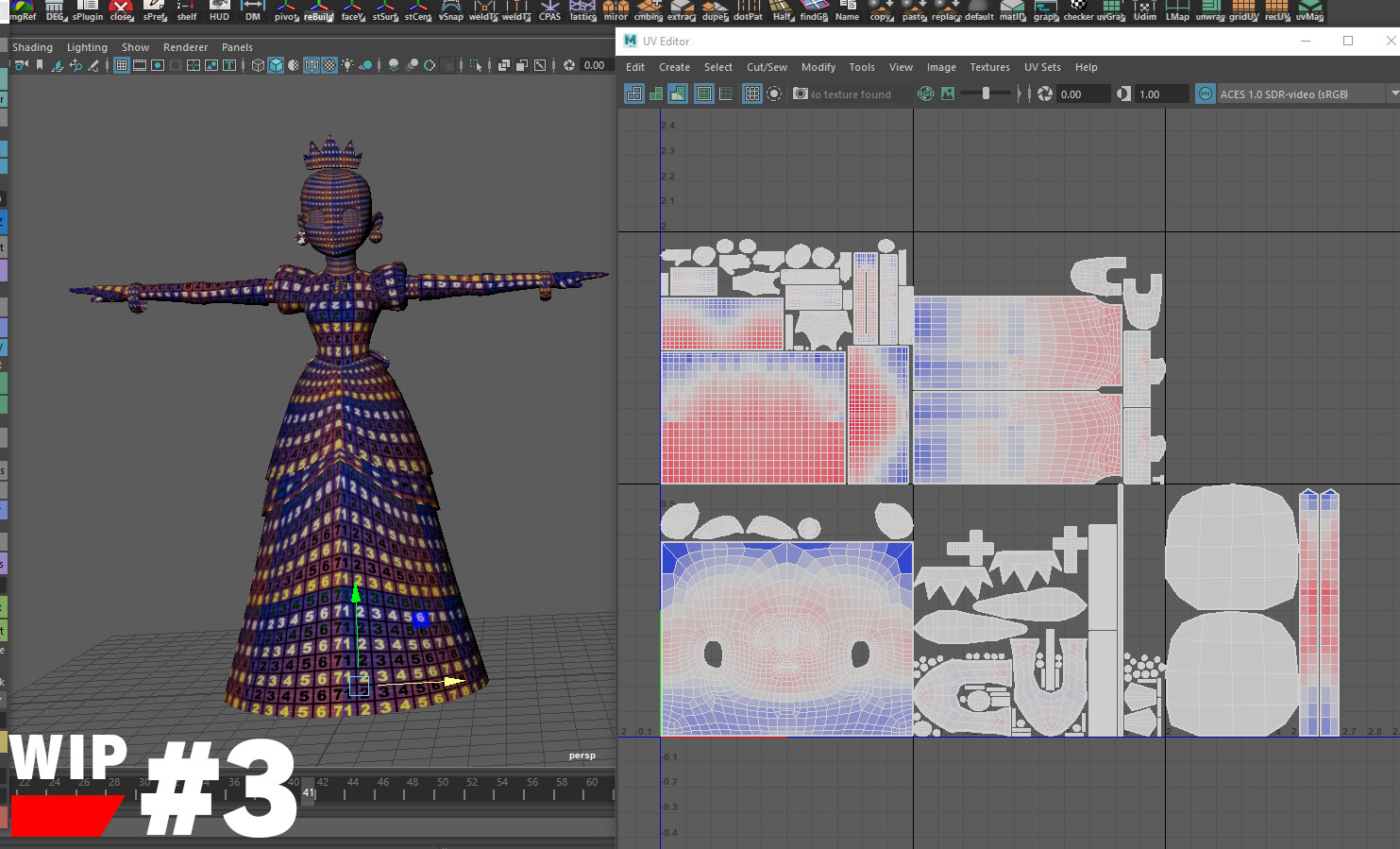Select the unwrap tool on the shelf
This screenshot has height=849, width=1400.
coord(1211,13)
